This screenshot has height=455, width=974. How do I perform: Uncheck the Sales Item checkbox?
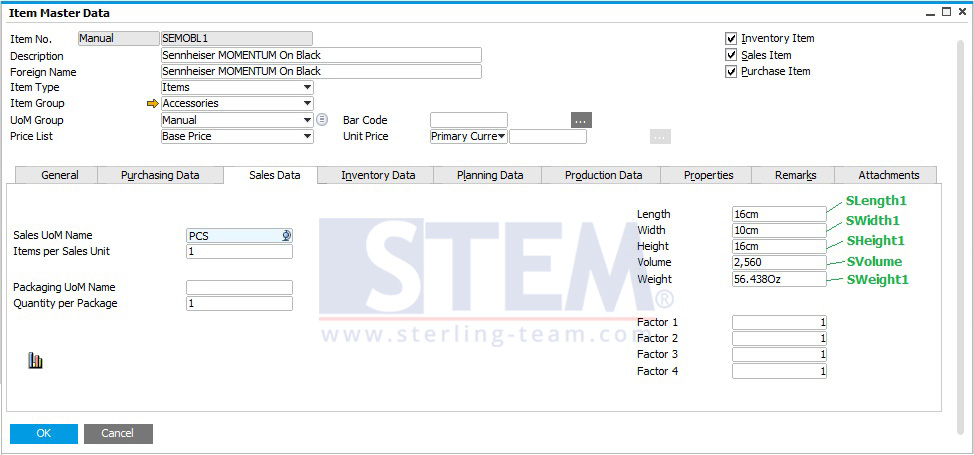point(731,55)
